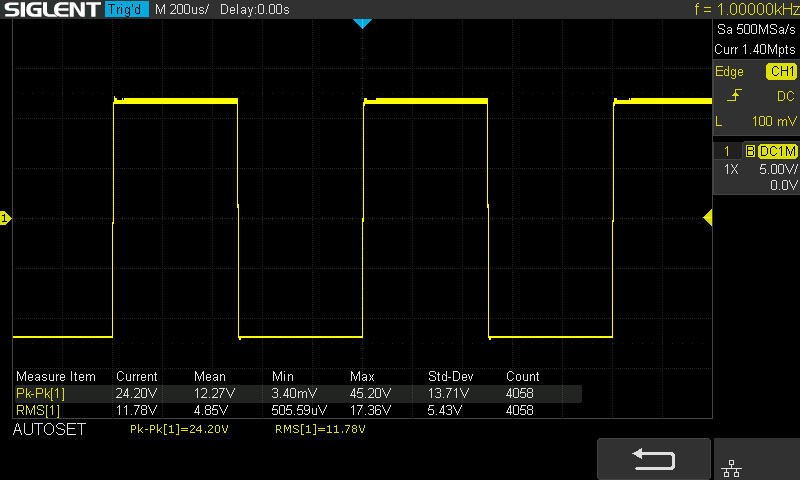This screenshot has width=800, height=480.
Task: Click the Curr 1.40Mpts memory depth text
Action: point(755,49)
